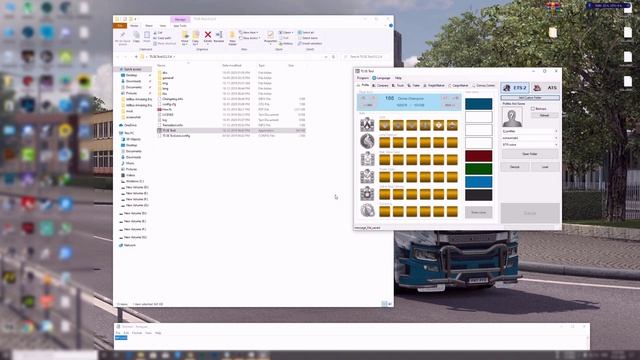Click Invert selection in Explorer ribbon
Viewport: 640px width, 360px height.
(310, 43)
